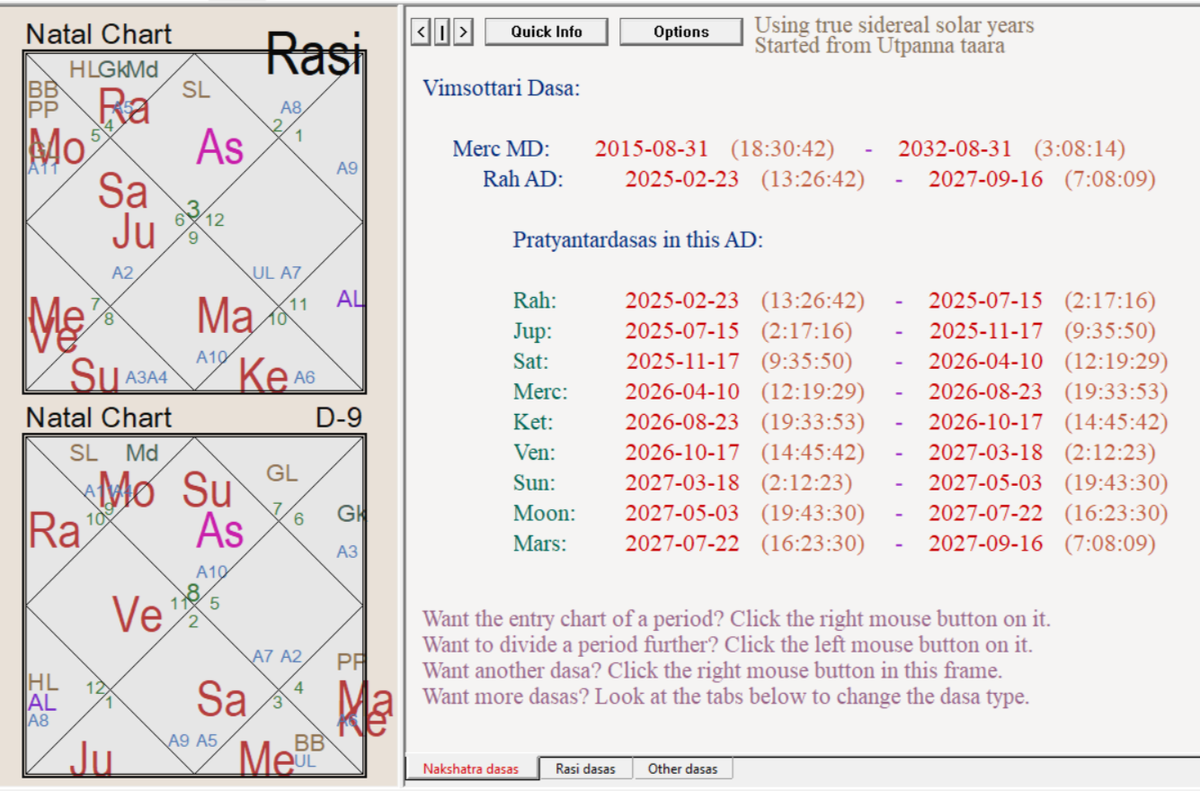Click Ke (Ketu) in the Rasi chart
1200x791 pixels.
(x=264, y=377)
